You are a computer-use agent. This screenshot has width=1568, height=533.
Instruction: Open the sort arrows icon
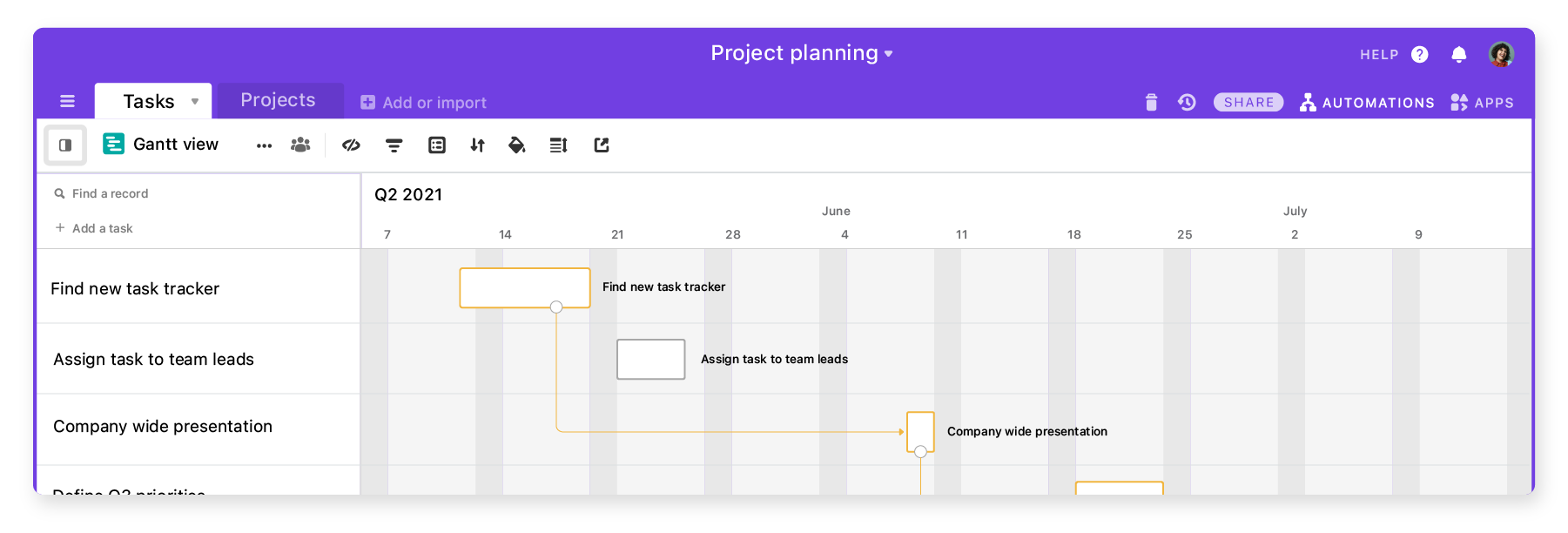477,145
